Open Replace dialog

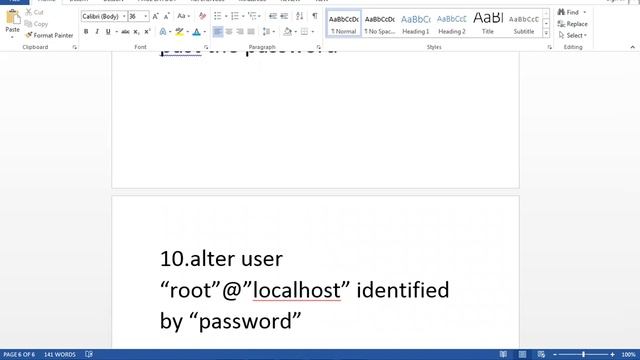(573, 24)
